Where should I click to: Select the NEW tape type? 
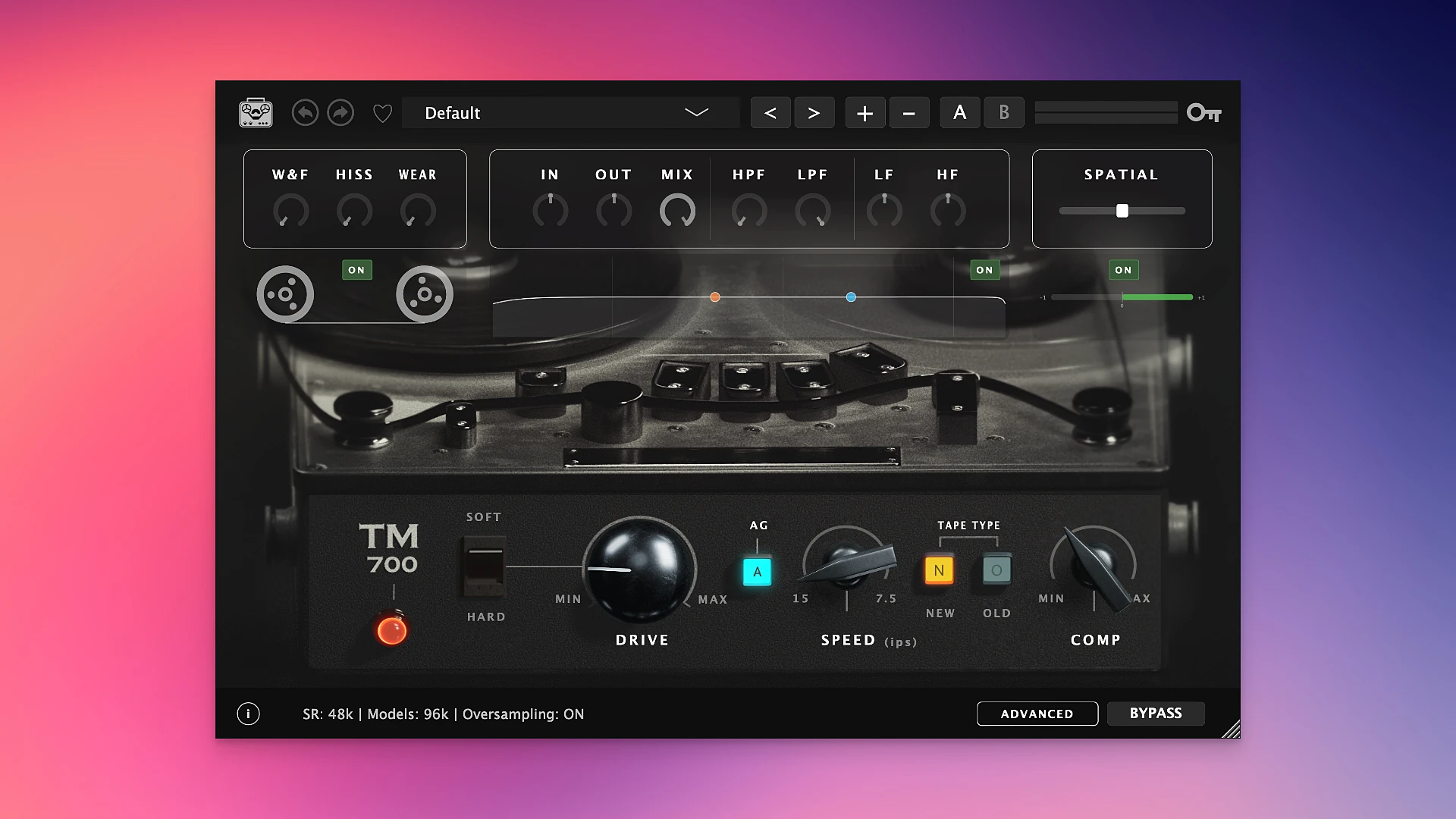[939, 570]
